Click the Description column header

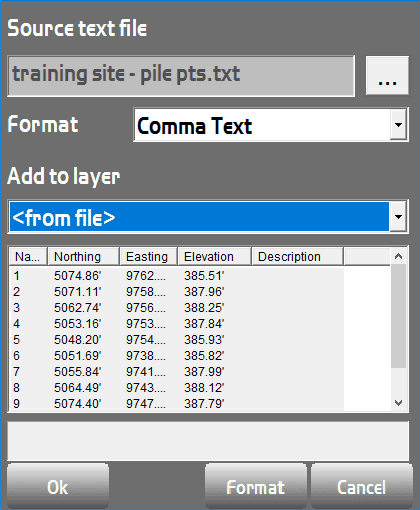pos(297,256)
